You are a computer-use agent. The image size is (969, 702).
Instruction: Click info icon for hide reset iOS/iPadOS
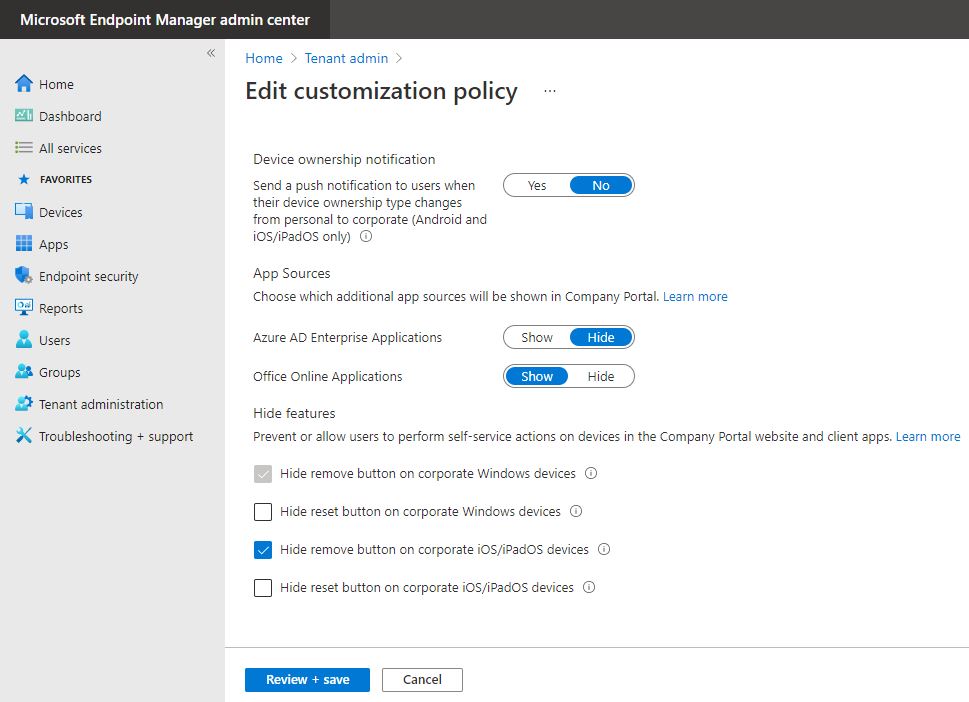pyautogui.click(x=589, y=587)
